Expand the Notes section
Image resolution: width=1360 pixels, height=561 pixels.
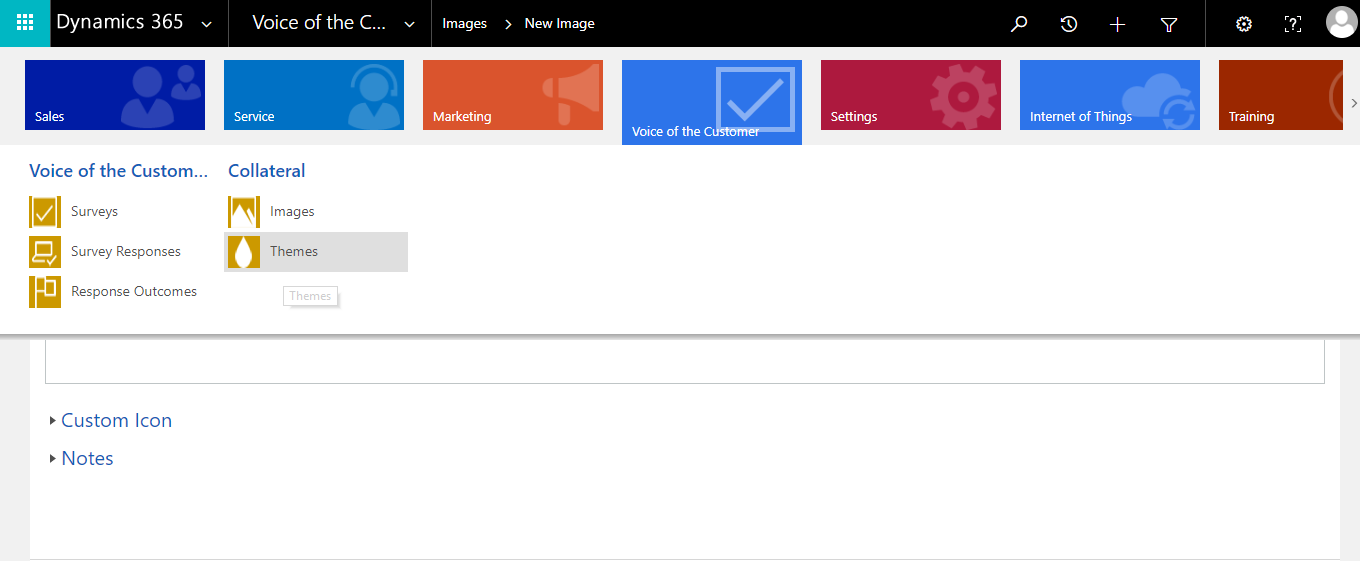(82, 459)
